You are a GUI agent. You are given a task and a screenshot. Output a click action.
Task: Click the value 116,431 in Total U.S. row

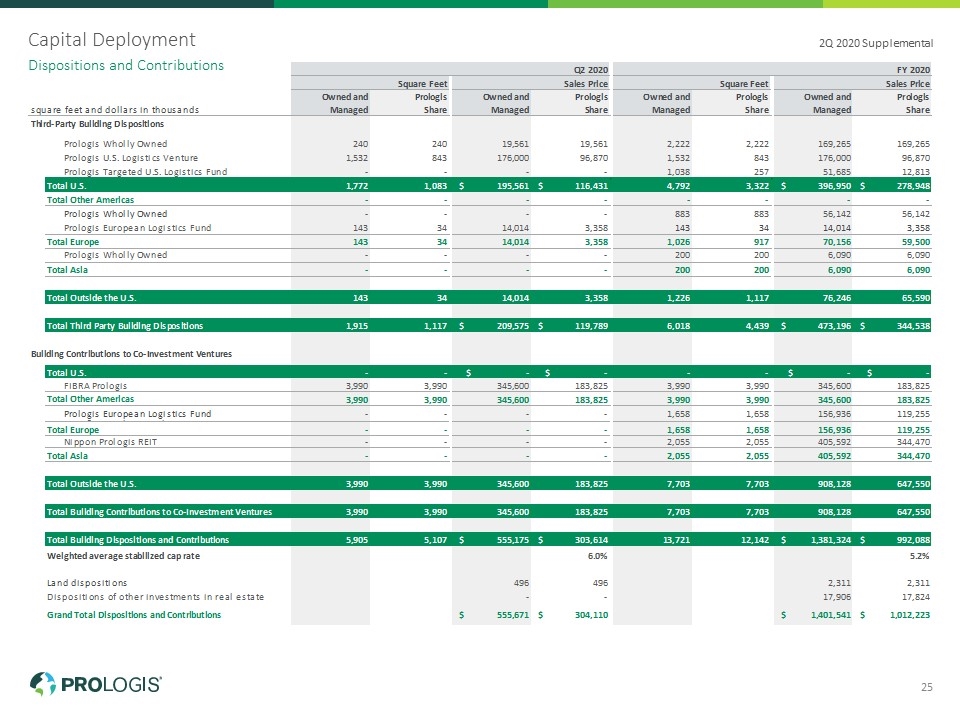(591, 186)
